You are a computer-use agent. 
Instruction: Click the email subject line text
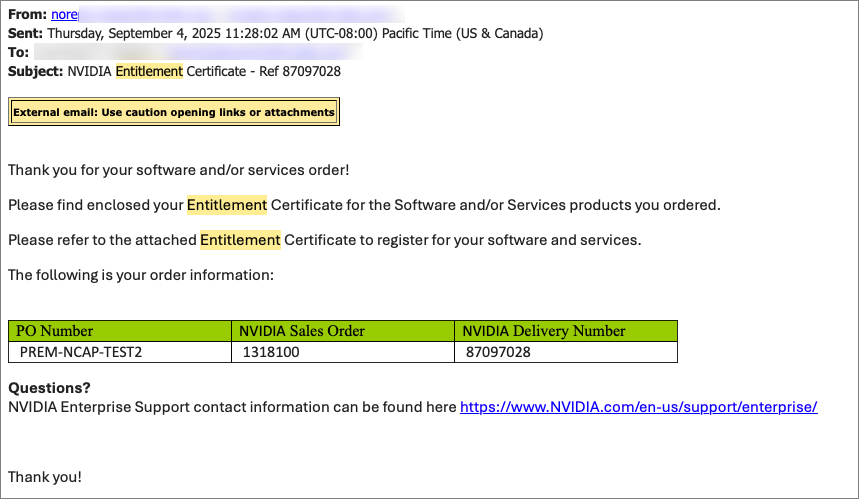click(204, 71)
